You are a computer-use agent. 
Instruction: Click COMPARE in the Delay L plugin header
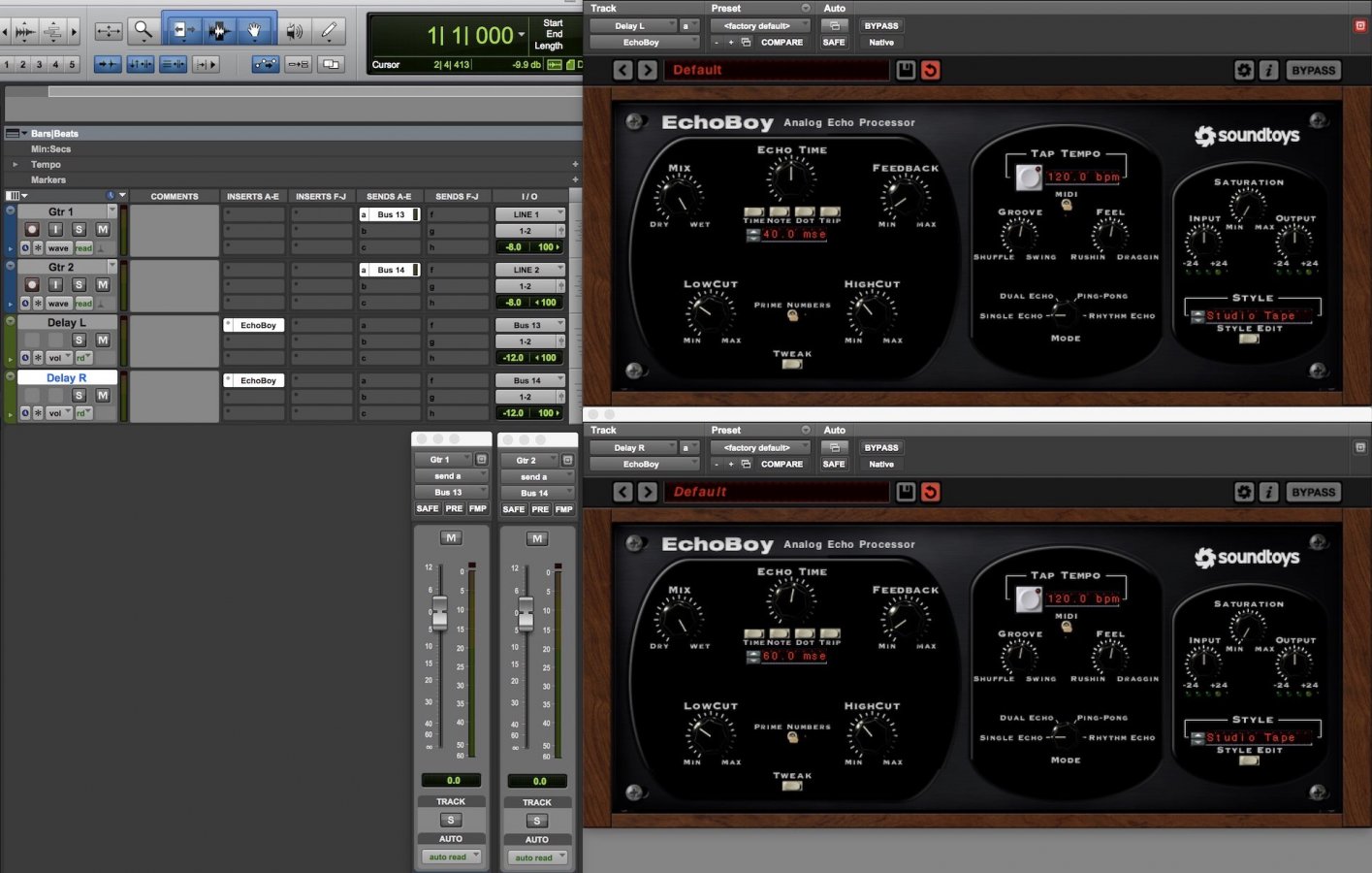coord(782,43)
